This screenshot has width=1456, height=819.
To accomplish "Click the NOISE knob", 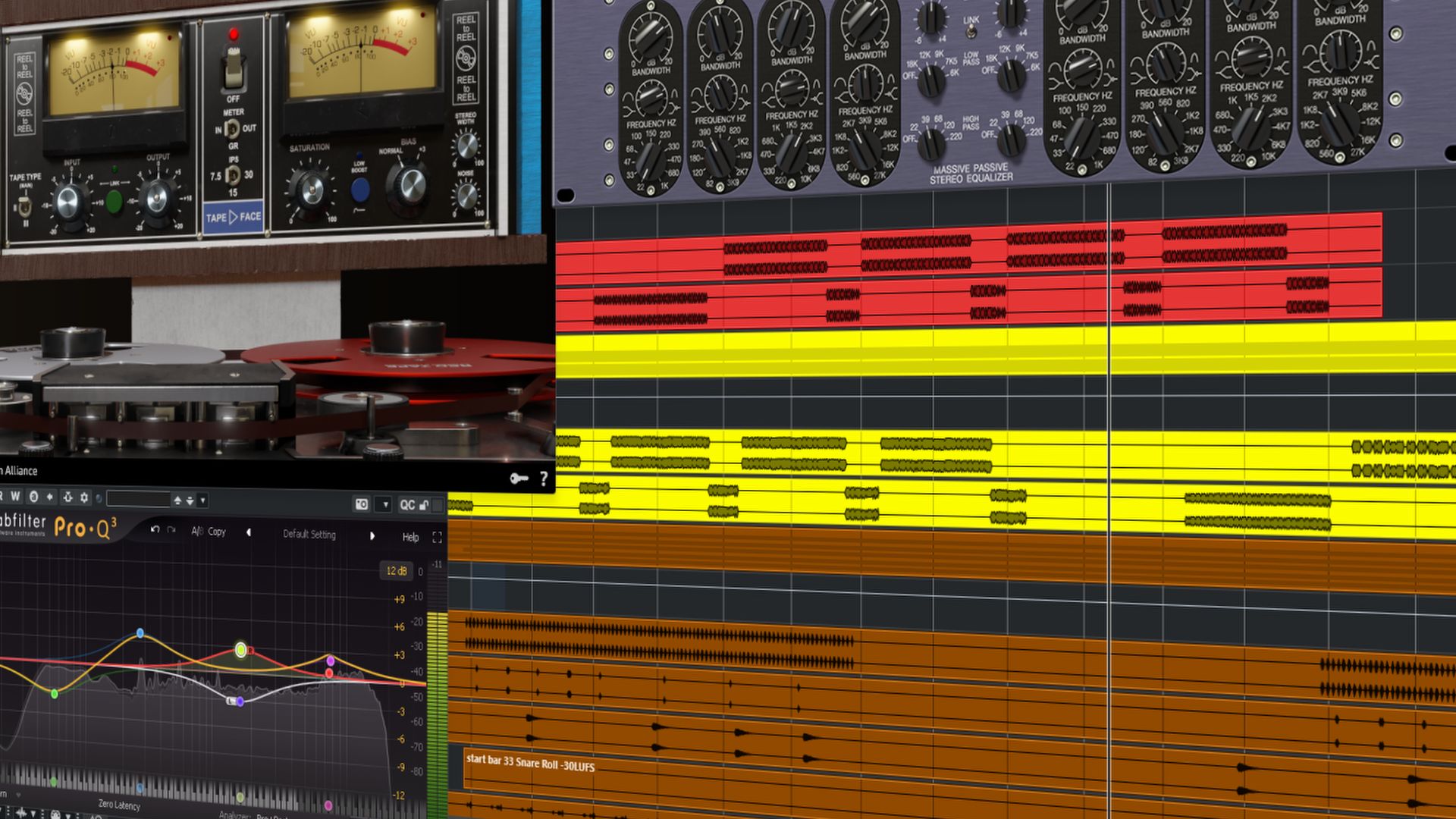I will pos(467,196).
